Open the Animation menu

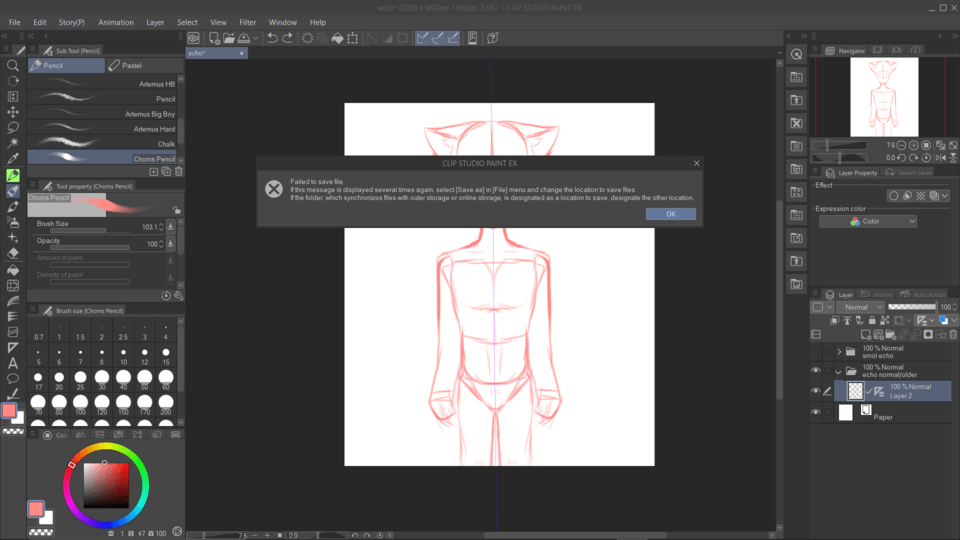[x=116, y=22]
